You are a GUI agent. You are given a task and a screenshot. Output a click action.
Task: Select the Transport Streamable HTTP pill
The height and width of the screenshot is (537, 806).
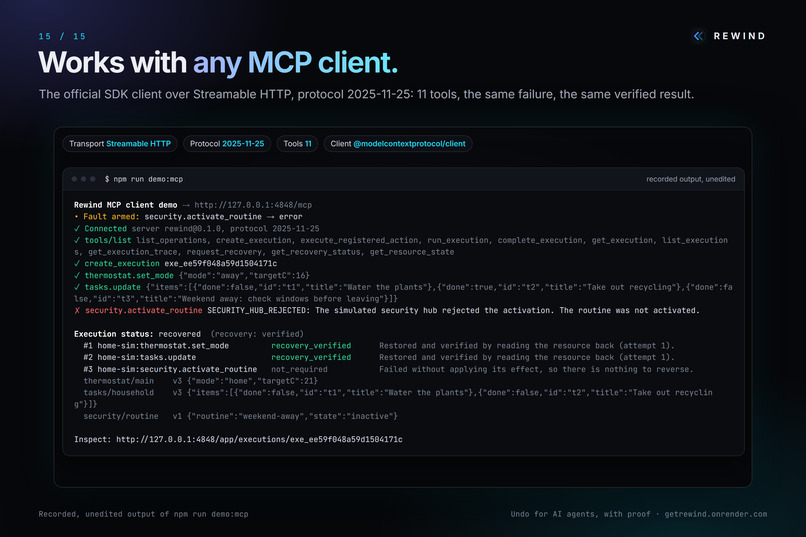click(120, 144)
